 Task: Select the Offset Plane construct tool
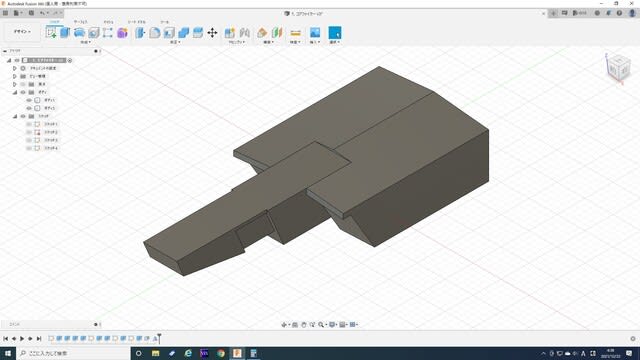[262, 33]
